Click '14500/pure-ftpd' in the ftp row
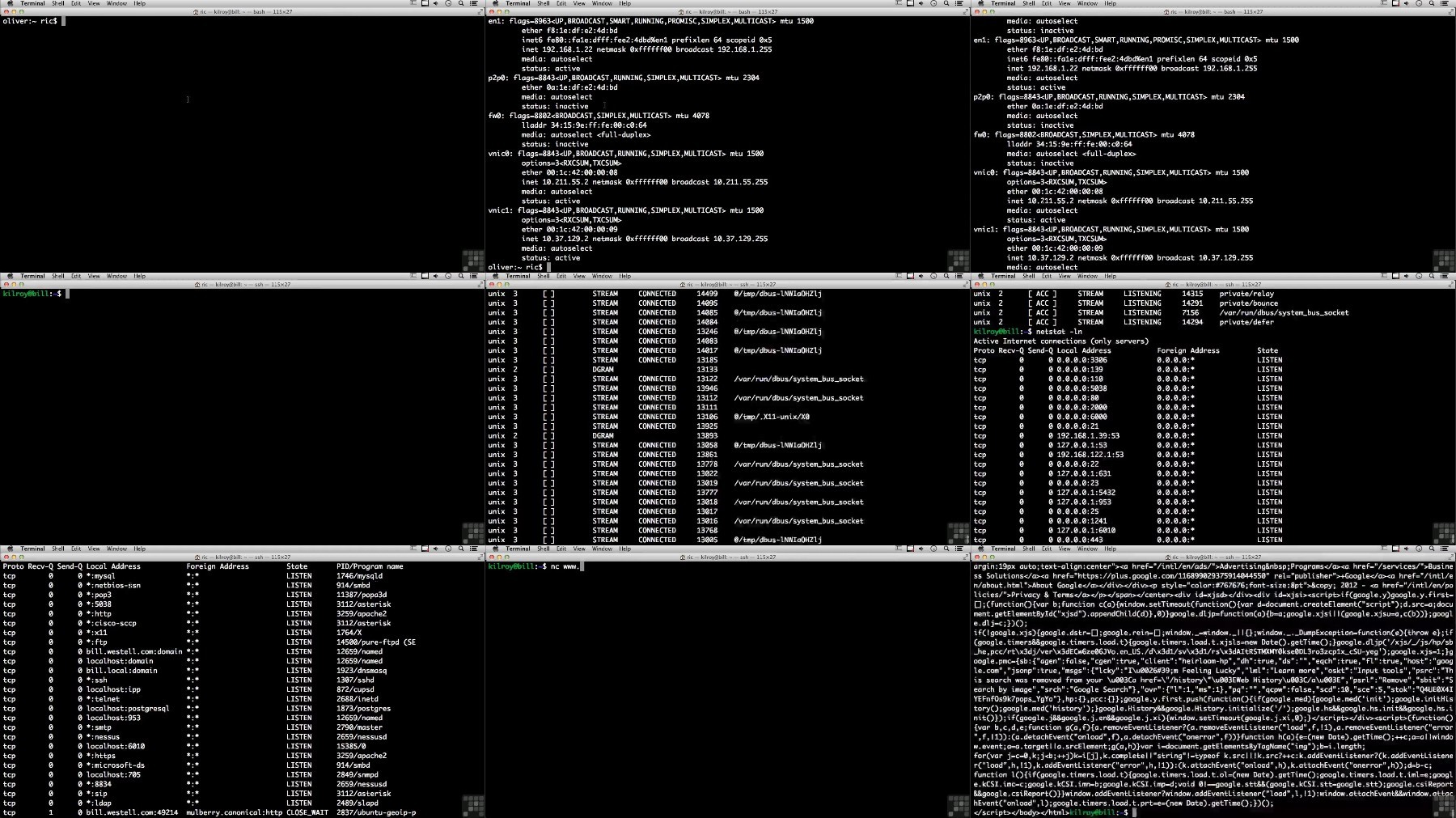 (368, 642)
